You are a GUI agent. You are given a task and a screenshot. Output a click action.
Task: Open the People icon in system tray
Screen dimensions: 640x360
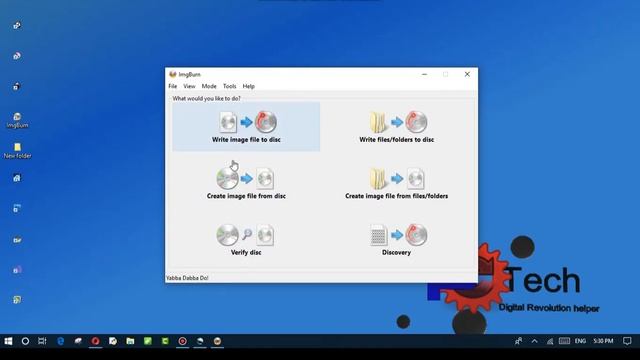pyautogui.click(x=518, y=341)
